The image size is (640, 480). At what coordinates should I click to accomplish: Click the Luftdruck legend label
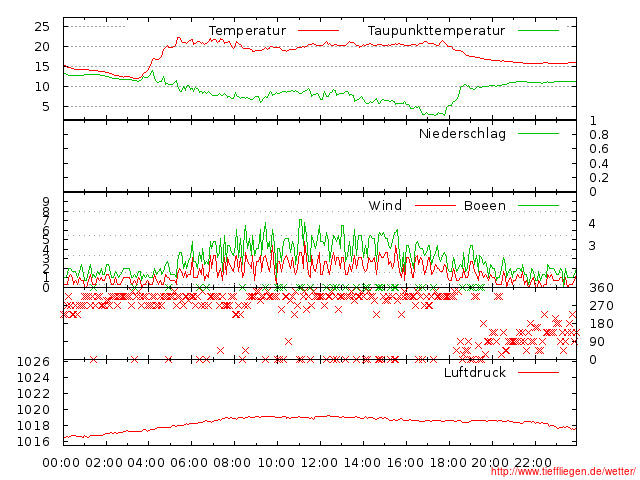475,372
